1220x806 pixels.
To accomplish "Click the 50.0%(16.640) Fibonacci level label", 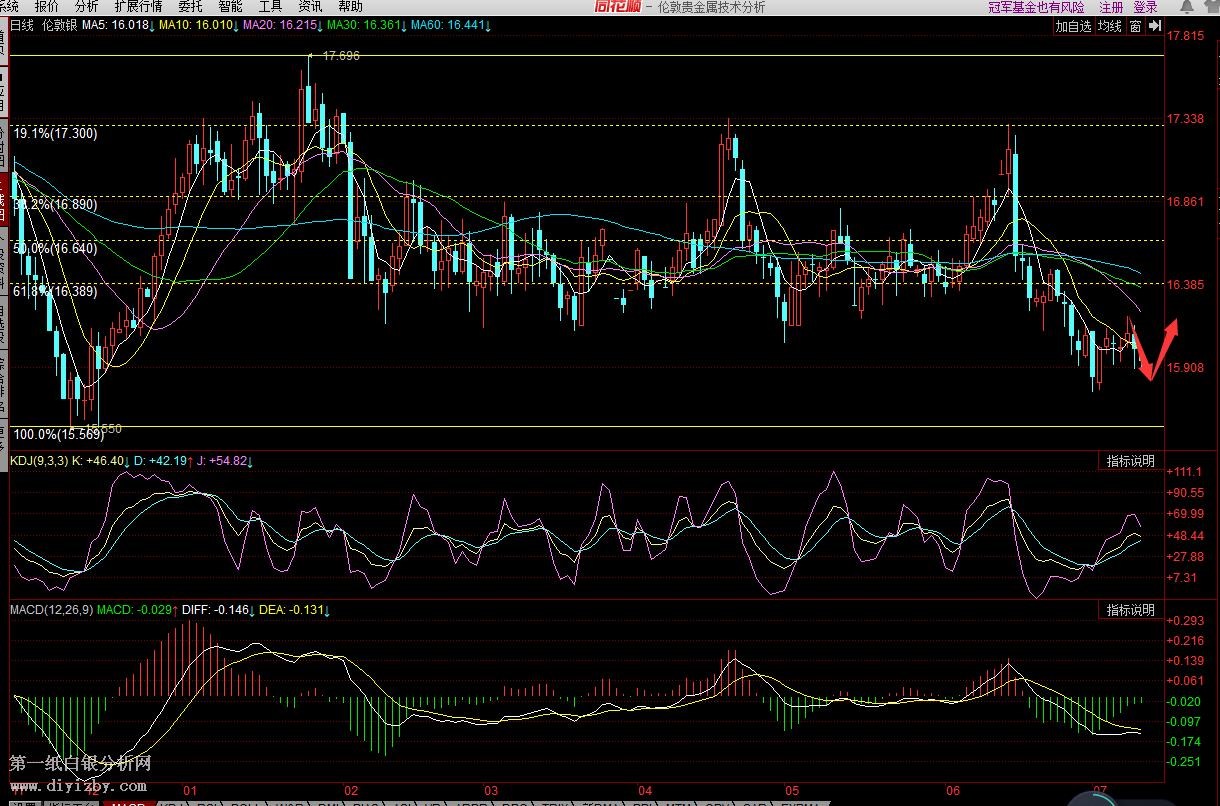I will pos(55,248).
